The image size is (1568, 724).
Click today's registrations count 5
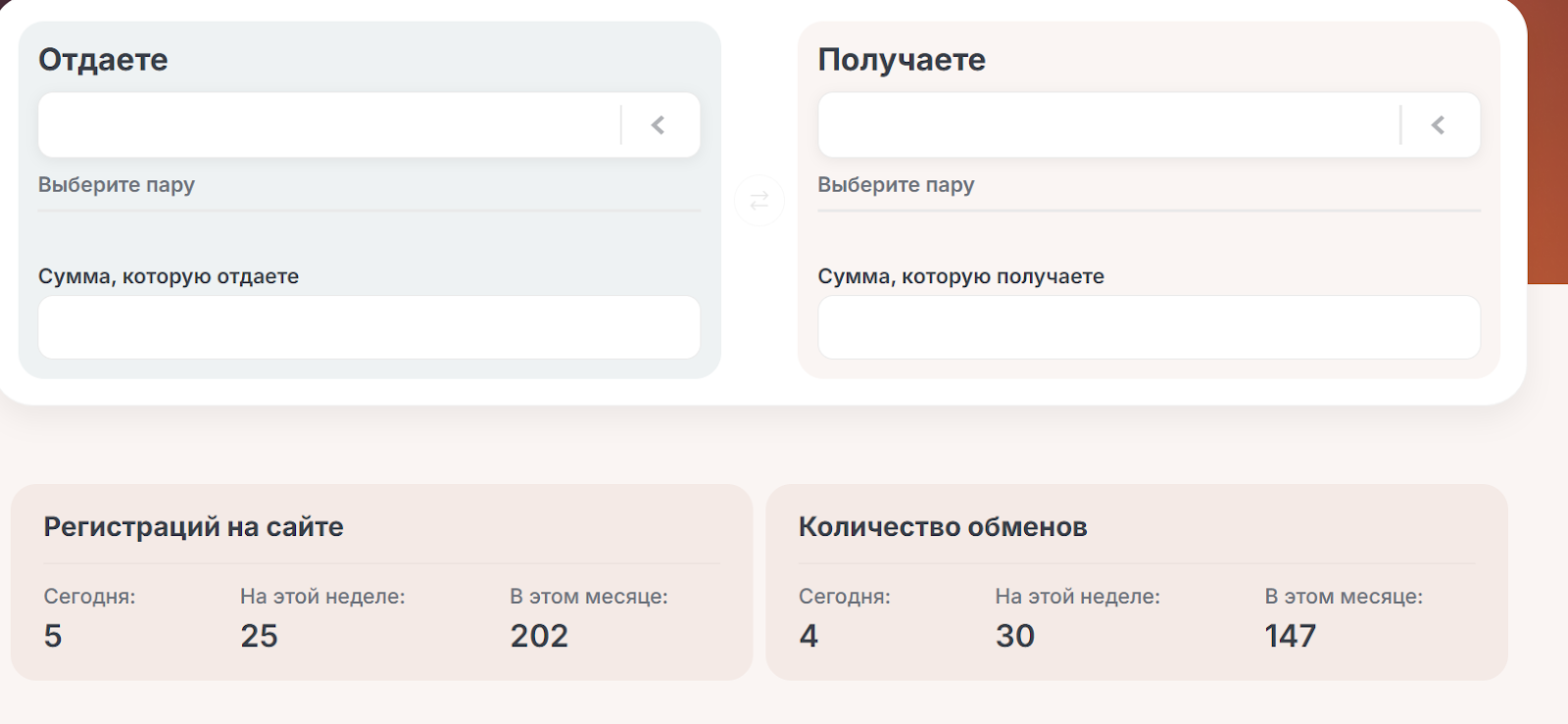coord(53,636)
